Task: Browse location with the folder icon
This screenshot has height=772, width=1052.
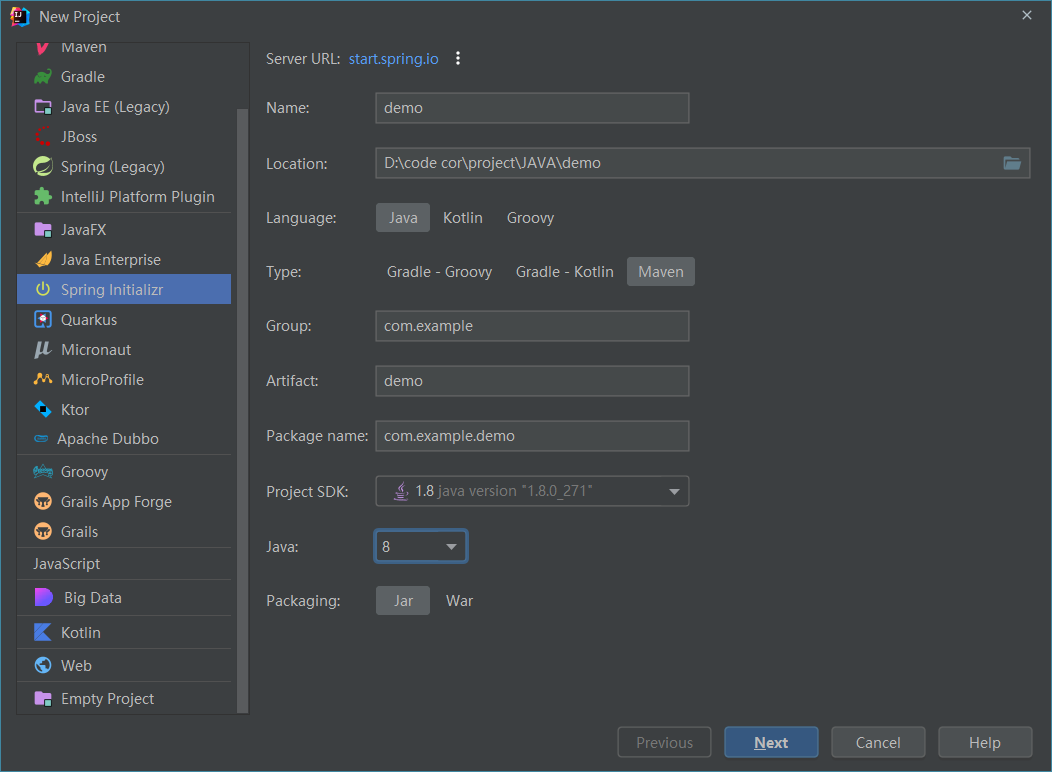Action: point(1012,163)
